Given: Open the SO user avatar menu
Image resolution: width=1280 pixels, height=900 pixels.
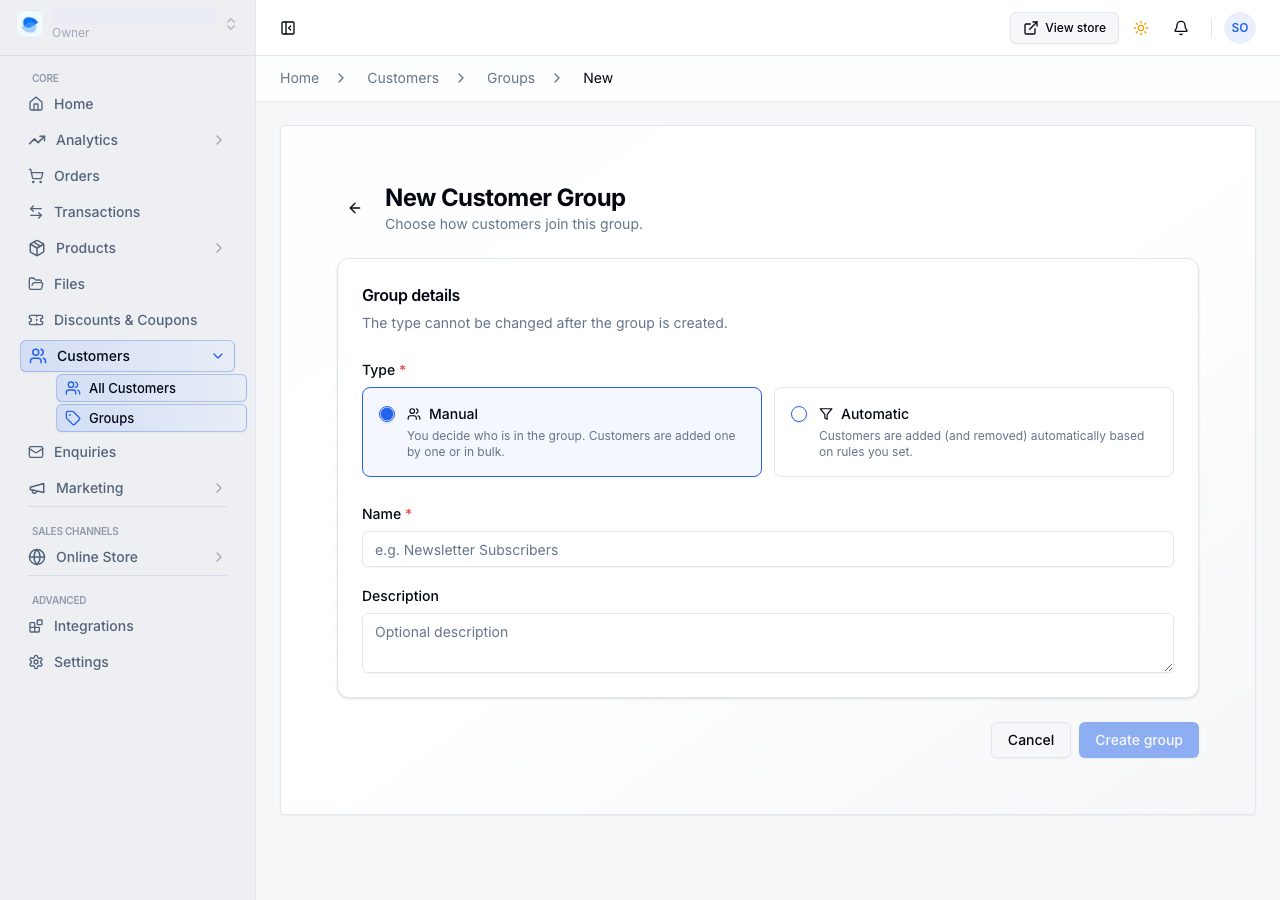Looking at the screenshot, I should 1240,28.
